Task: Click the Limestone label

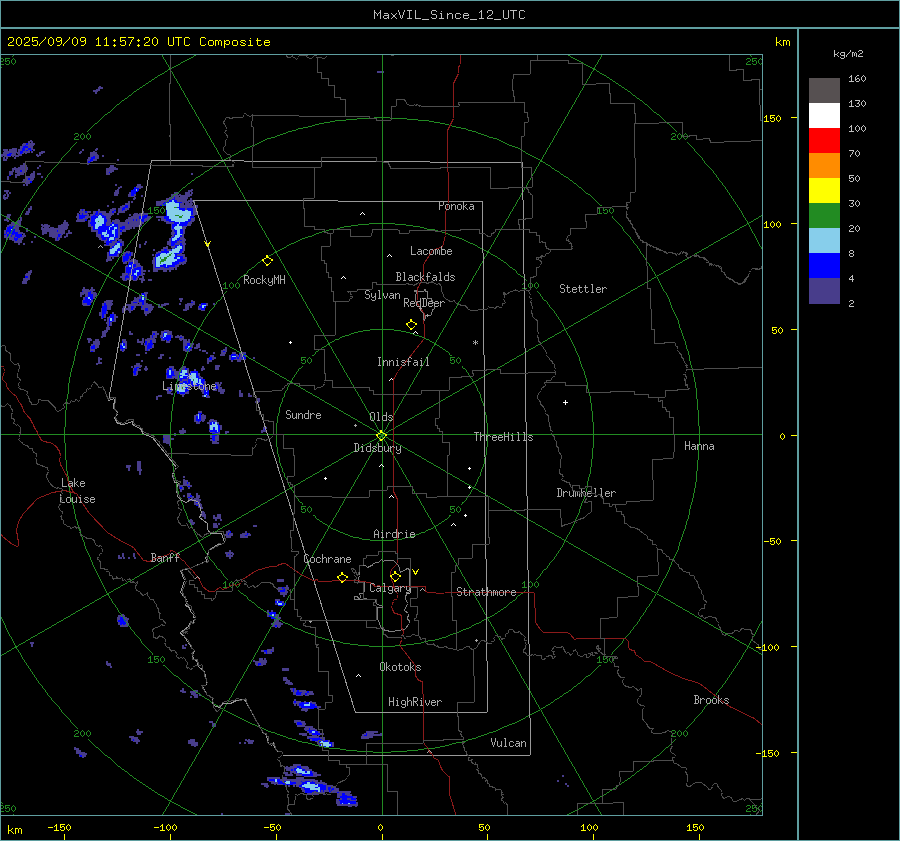Action: tap(189, 386)
